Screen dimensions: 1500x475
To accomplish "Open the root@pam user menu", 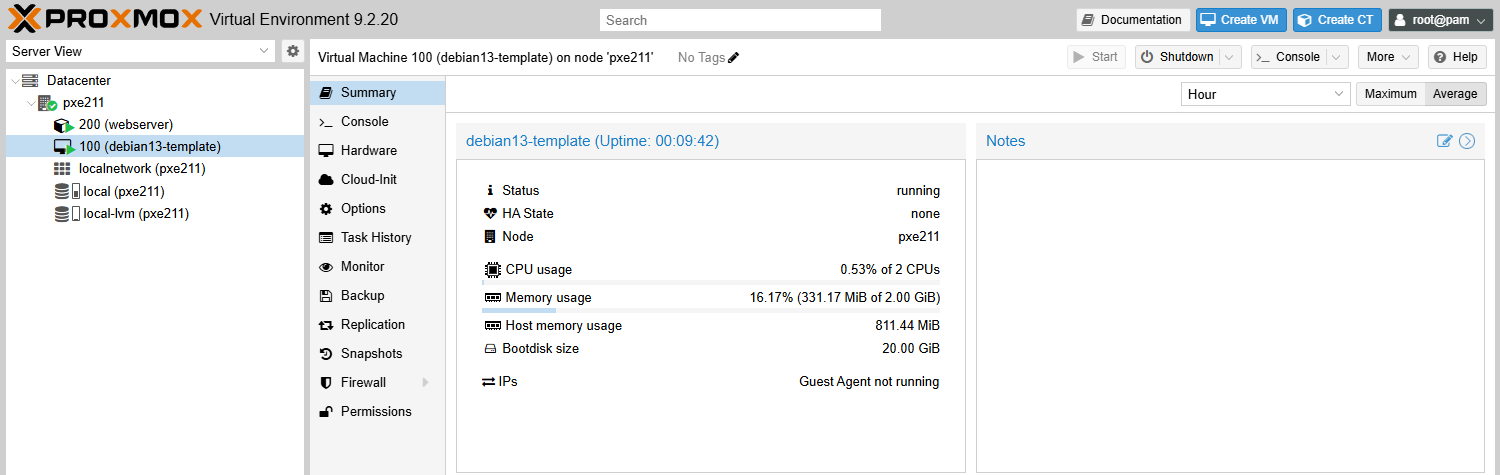I will [1440, 20].
